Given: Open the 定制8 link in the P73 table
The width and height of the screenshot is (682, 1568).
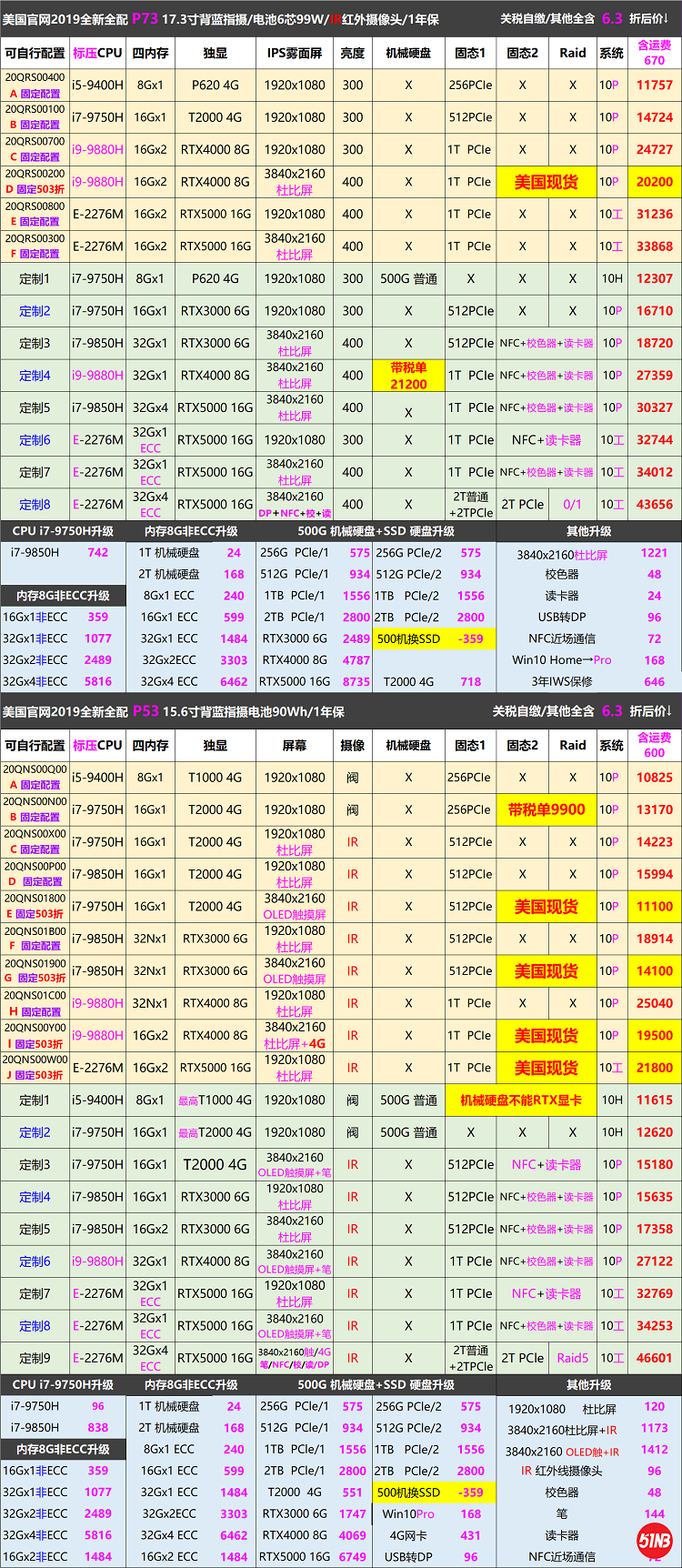Looking at the screenshot, I should [x=35, y=505].
